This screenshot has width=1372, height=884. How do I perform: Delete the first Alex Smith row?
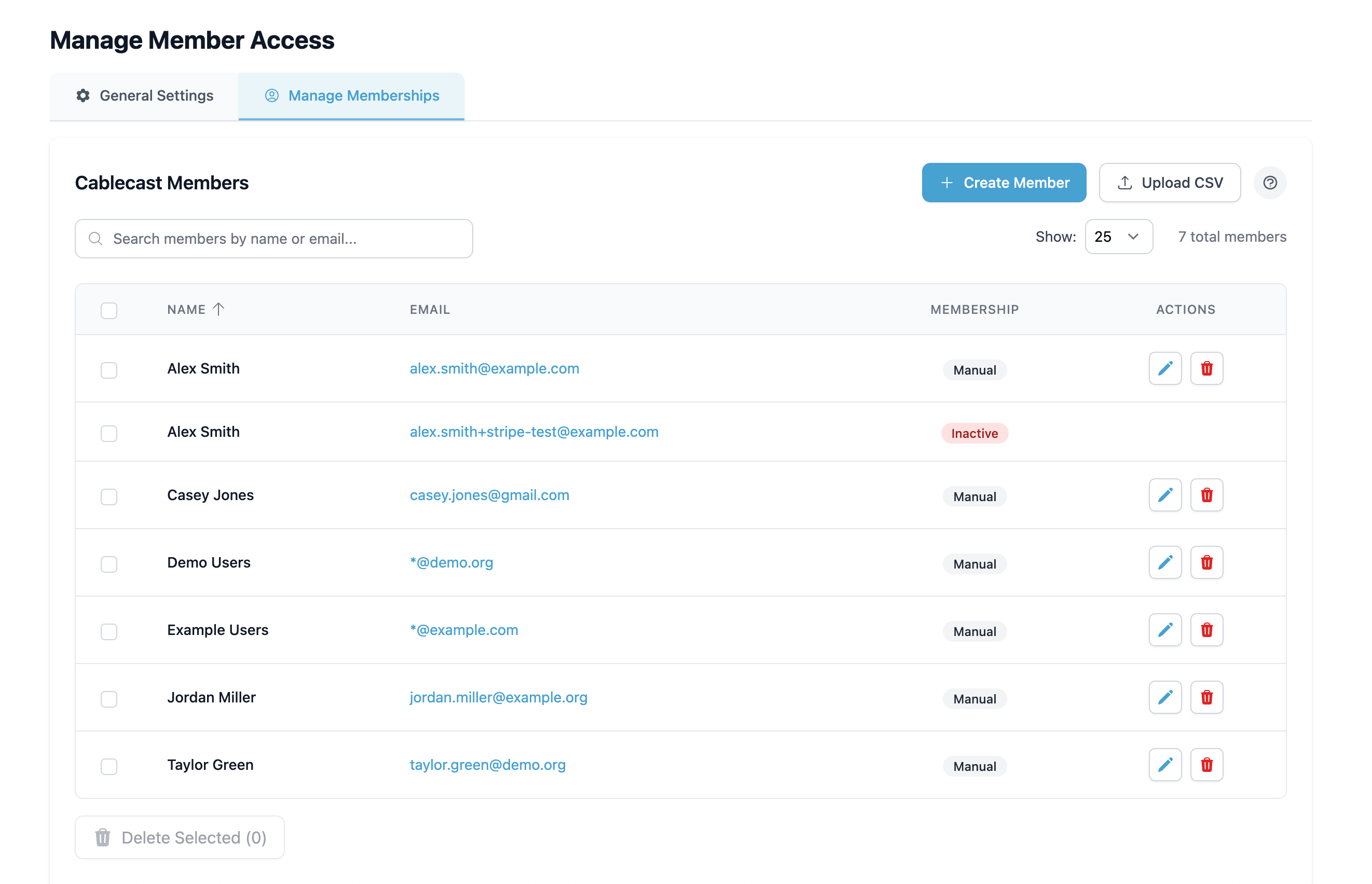[1206, 368]
